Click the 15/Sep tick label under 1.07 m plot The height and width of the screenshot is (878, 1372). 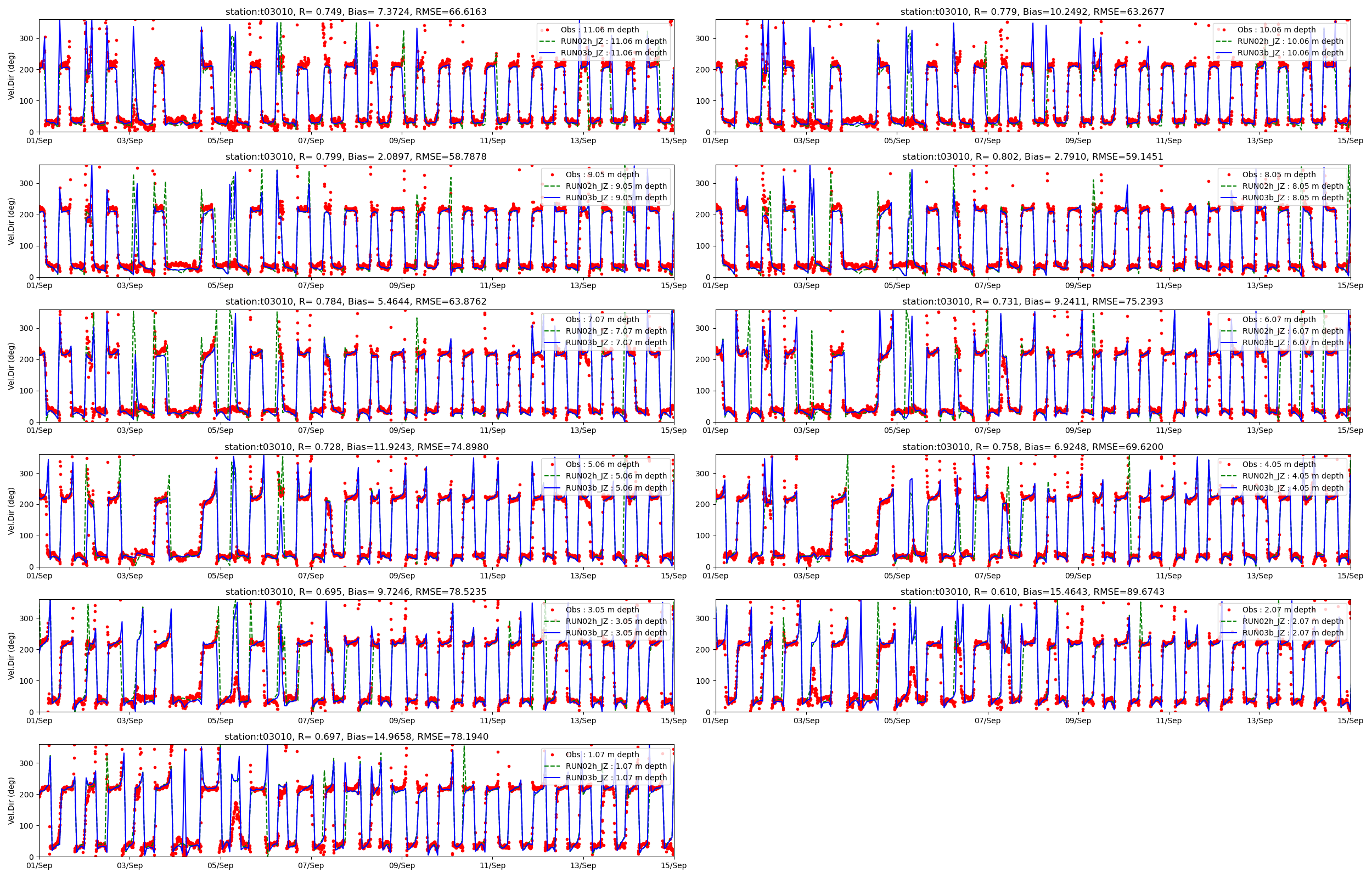673,865
